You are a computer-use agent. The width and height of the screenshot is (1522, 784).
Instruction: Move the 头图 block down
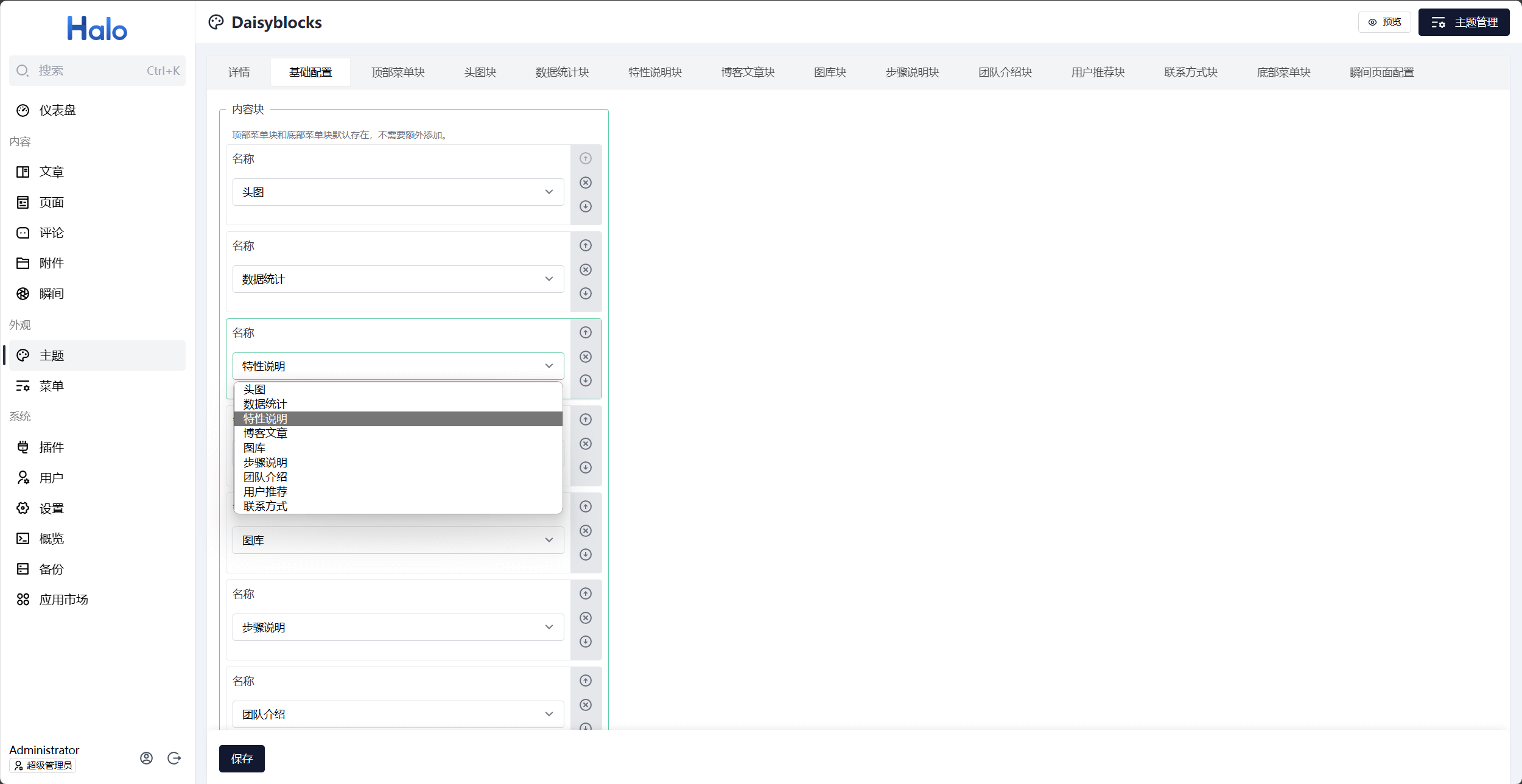tap(586, 206)
